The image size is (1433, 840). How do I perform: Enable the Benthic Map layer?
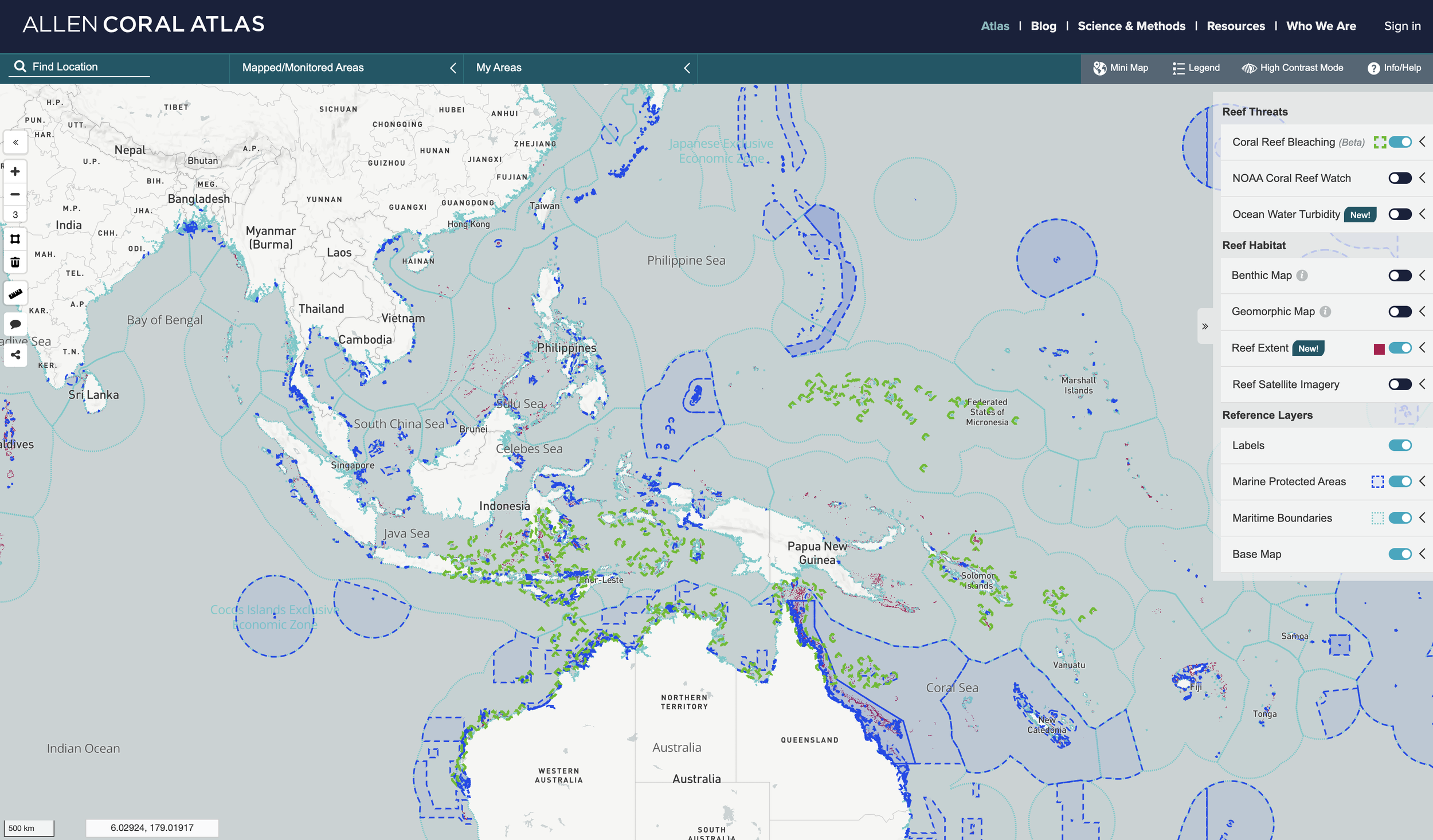tap(1399, 276)
